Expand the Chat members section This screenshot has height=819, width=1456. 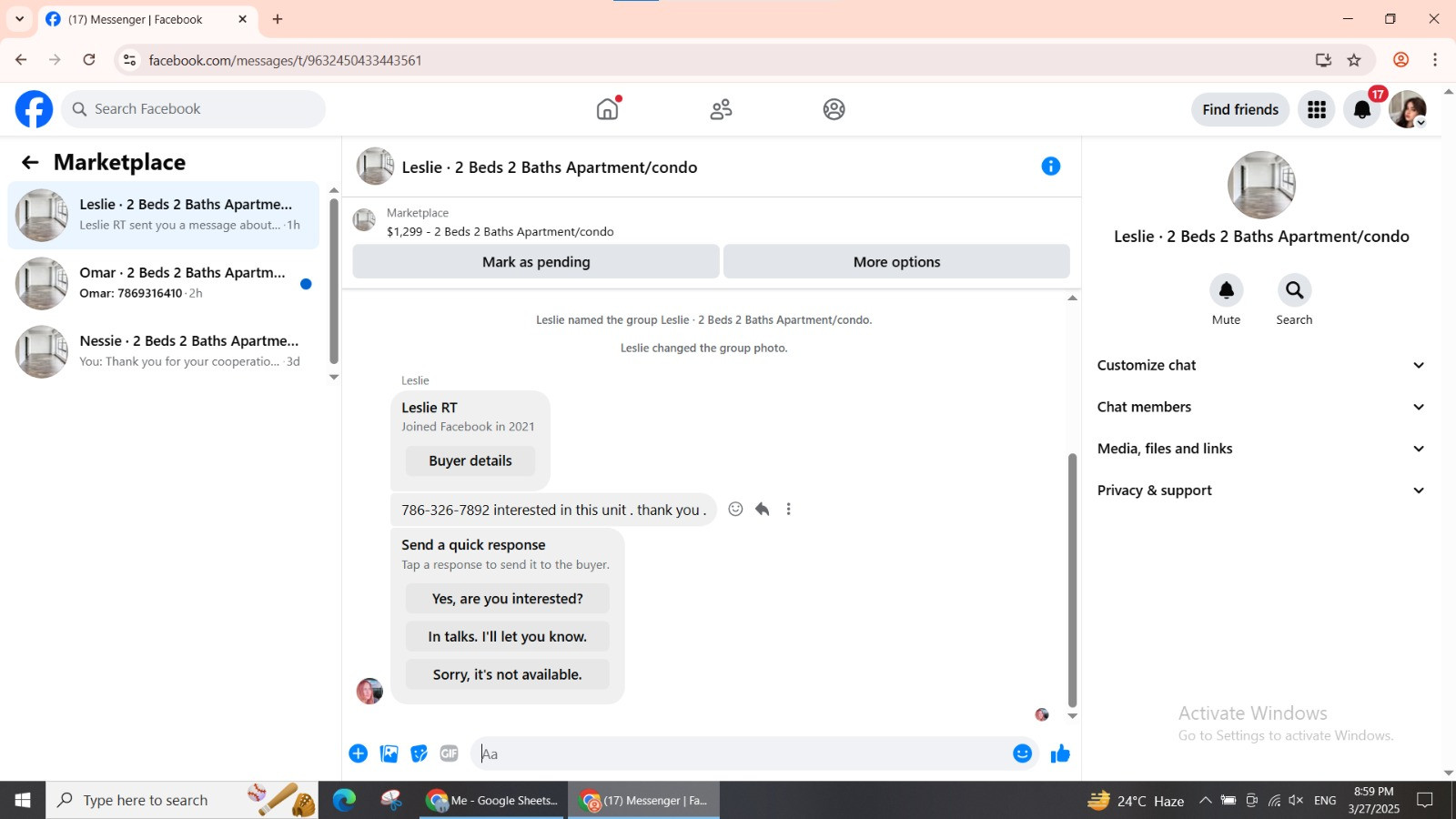(1261, 407)
